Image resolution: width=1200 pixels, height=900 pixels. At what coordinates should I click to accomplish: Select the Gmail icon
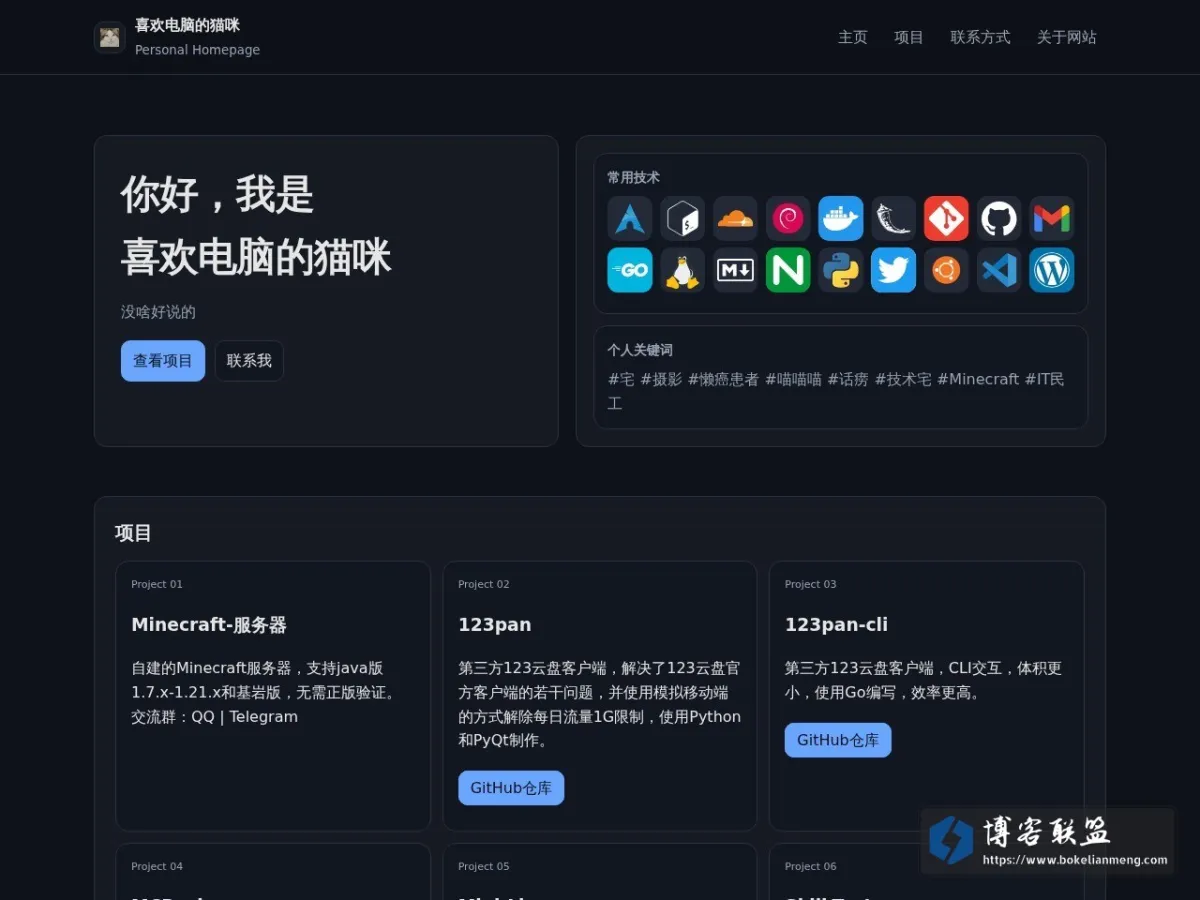point(1052,218)
